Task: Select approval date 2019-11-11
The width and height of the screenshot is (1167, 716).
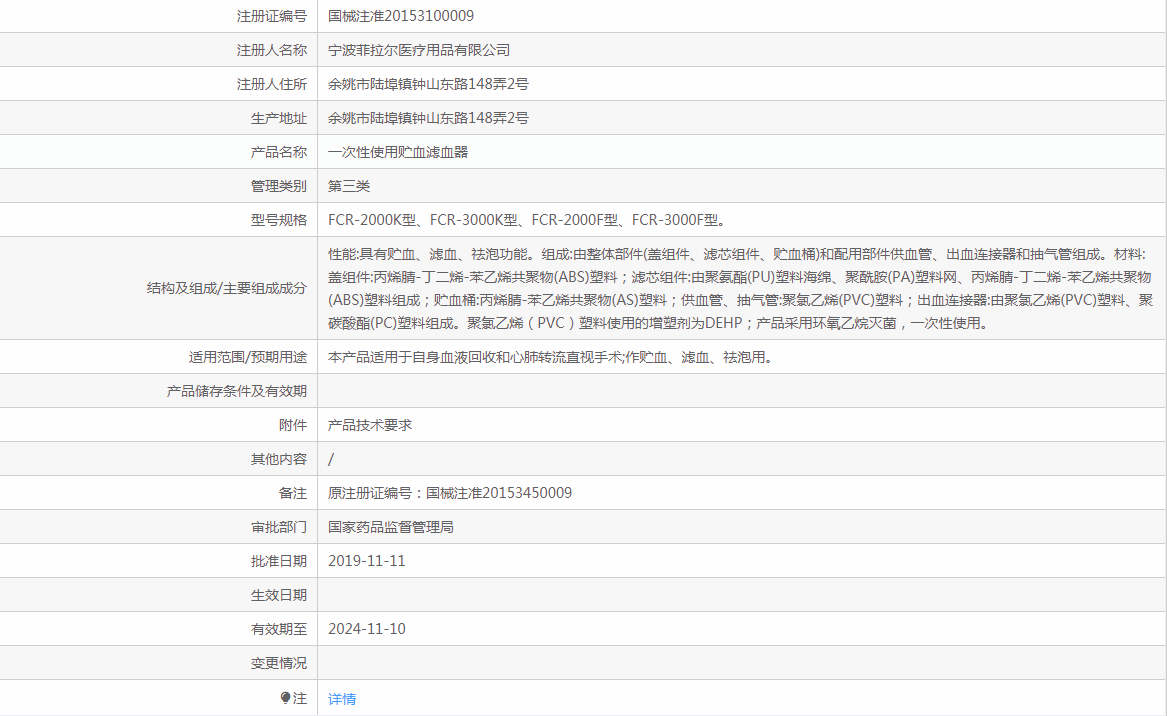Action: (366, 561)
